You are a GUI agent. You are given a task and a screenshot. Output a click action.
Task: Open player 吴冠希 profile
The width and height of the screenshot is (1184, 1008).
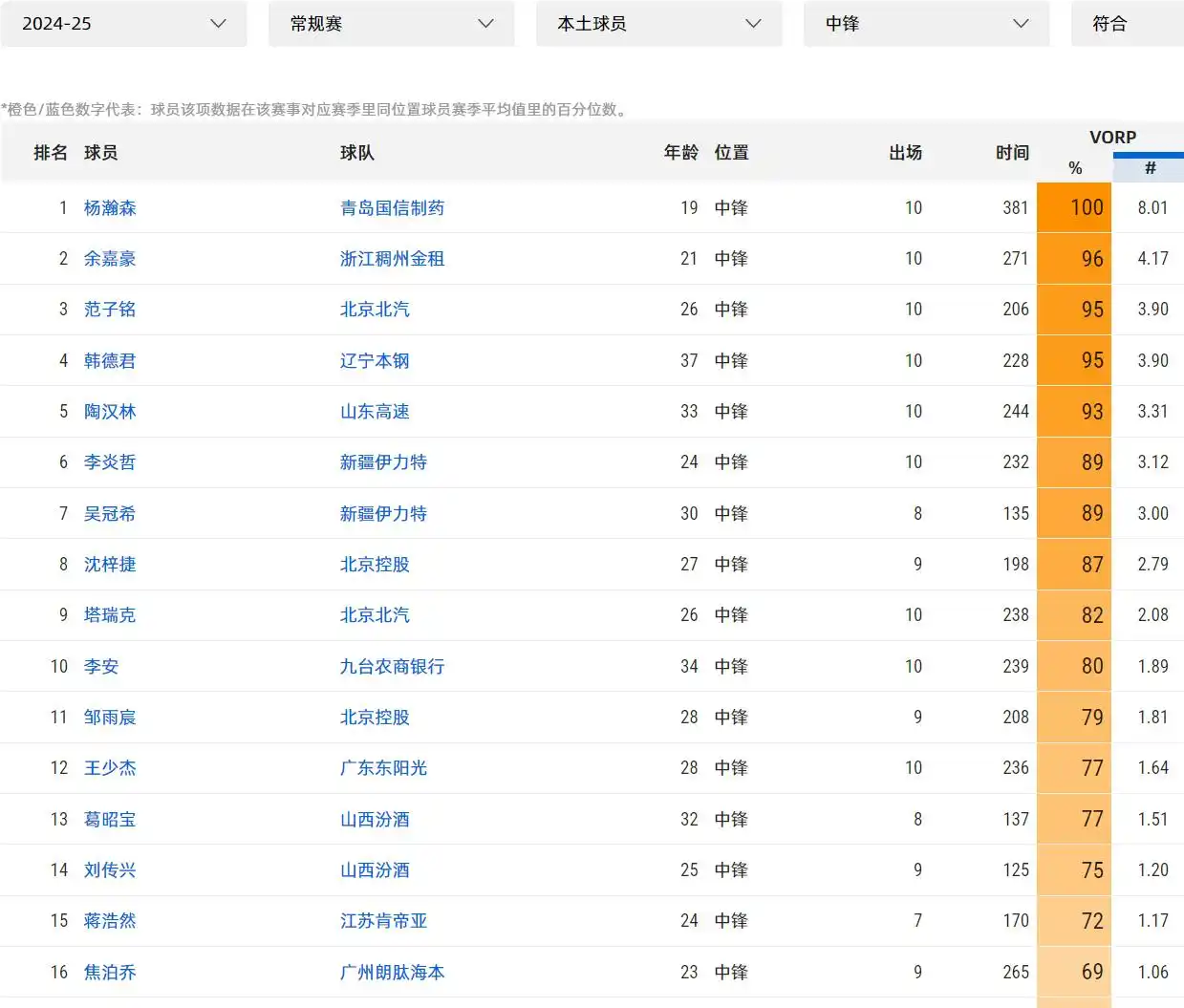click(110, 514)
